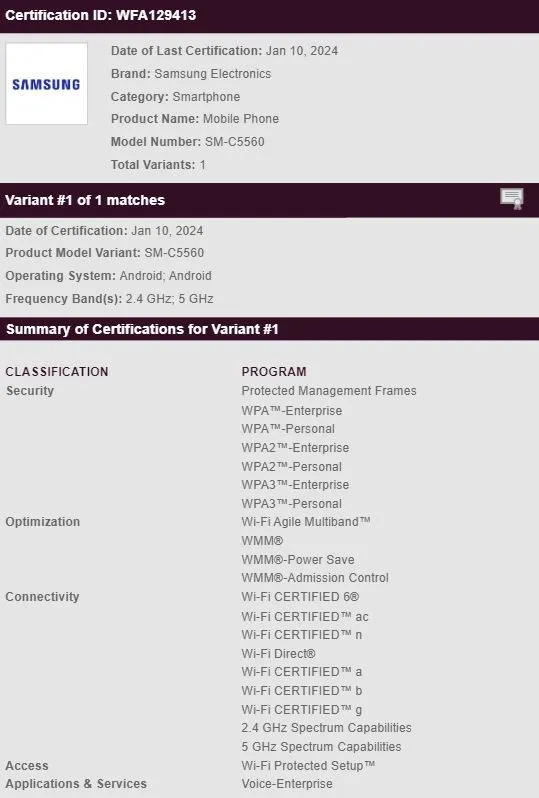This screenshot has height=798, width=539.
Task: Select the Security classification label
Action: coord(30,391)
